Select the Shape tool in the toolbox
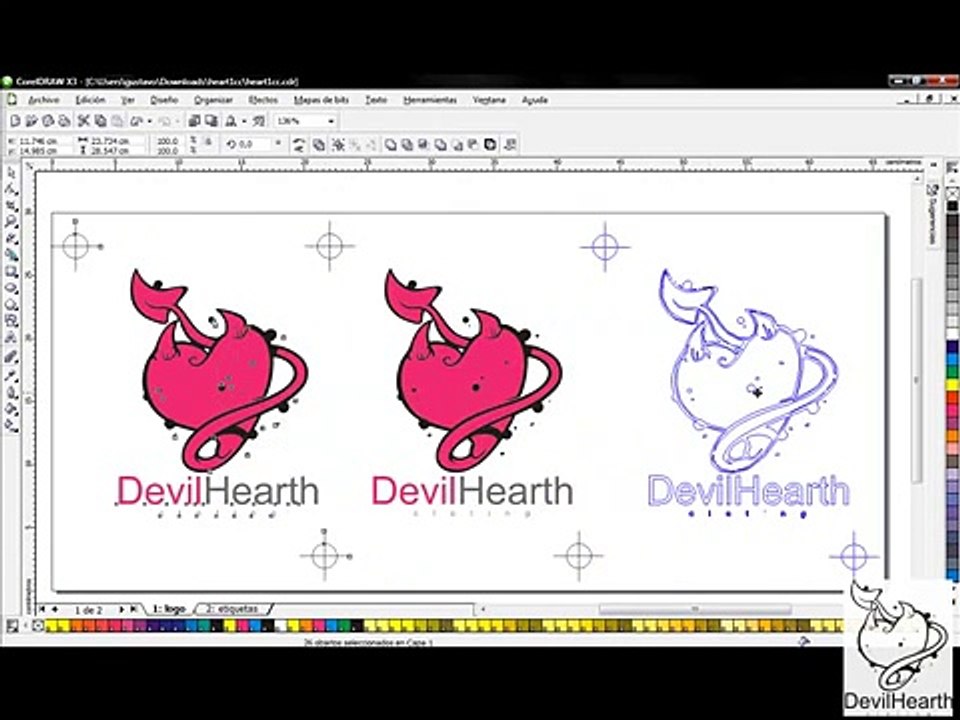Screen dimensions: 960x720 pyautogui.click(x=11, y=190)
